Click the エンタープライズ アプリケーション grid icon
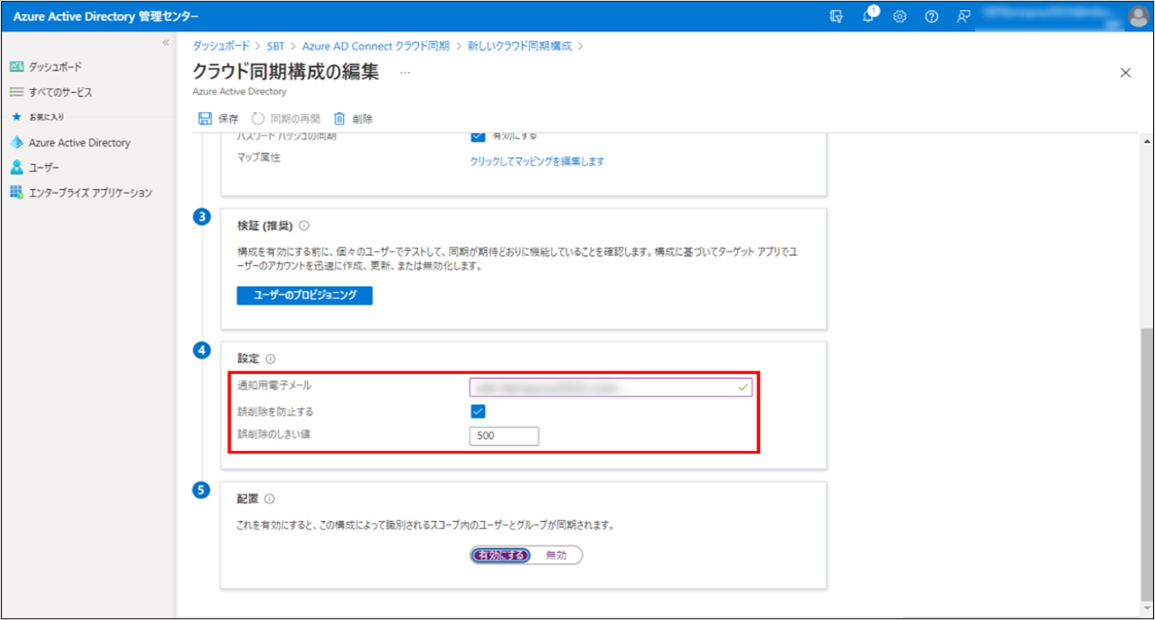 pos(16,192)
